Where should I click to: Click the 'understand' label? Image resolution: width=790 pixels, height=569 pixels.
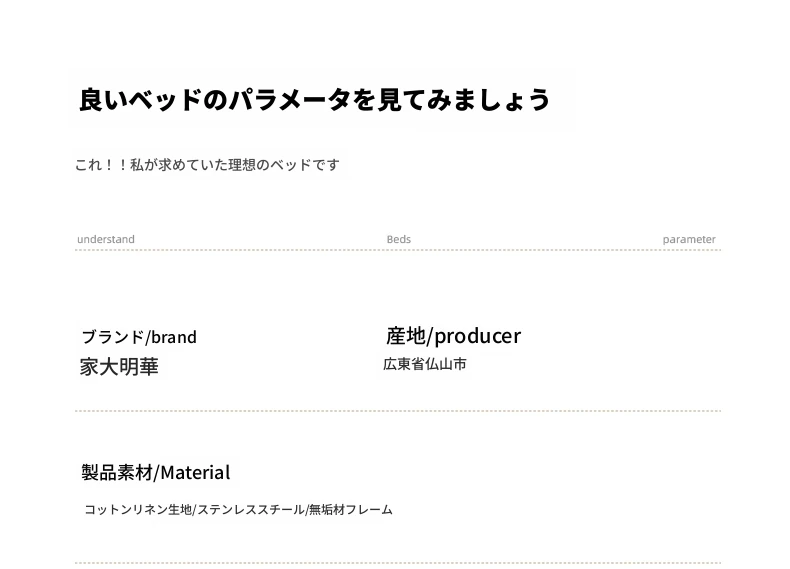106,239
